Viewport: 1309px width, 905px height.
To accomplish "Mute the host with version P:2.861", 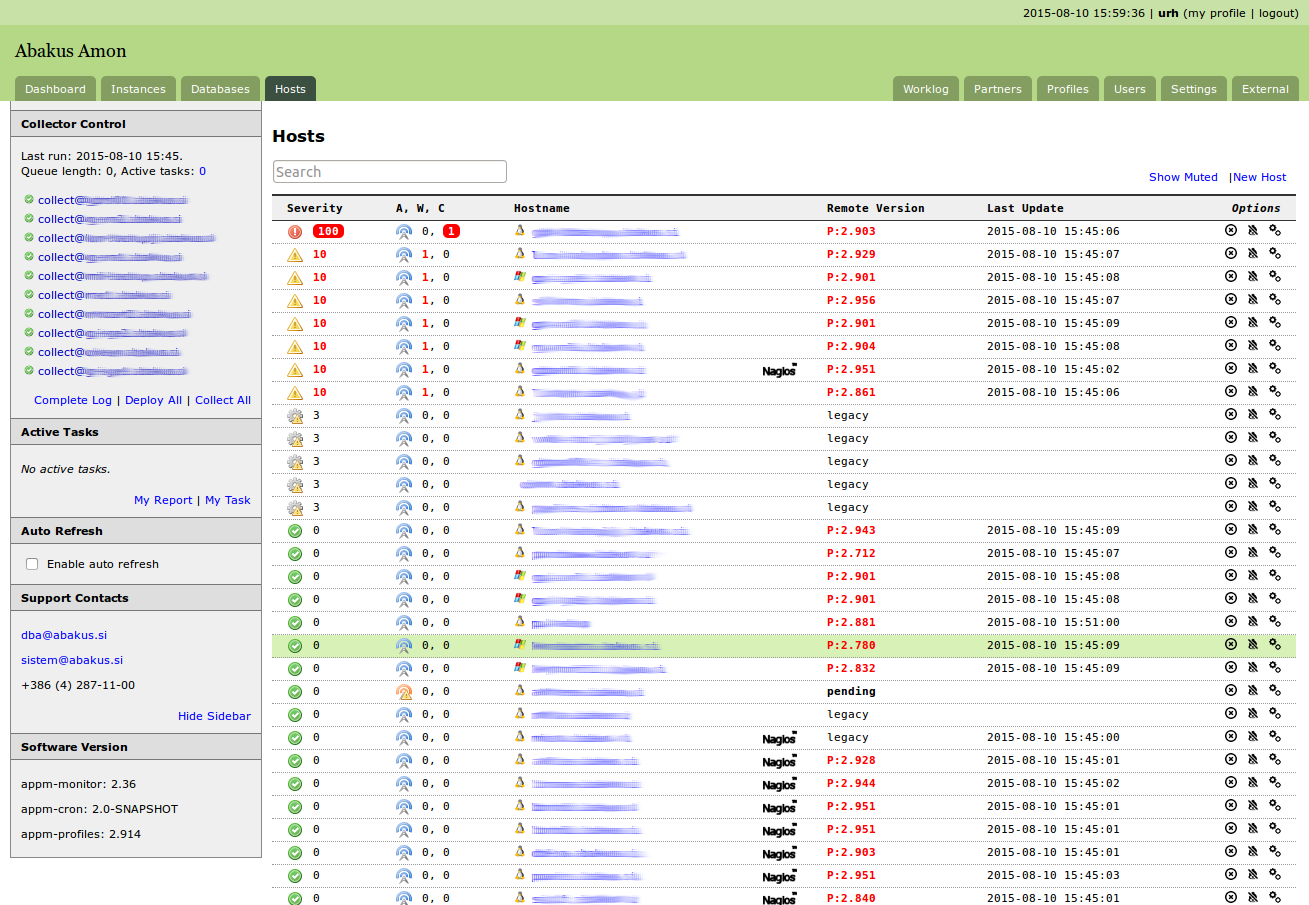I will (1253, 391).
